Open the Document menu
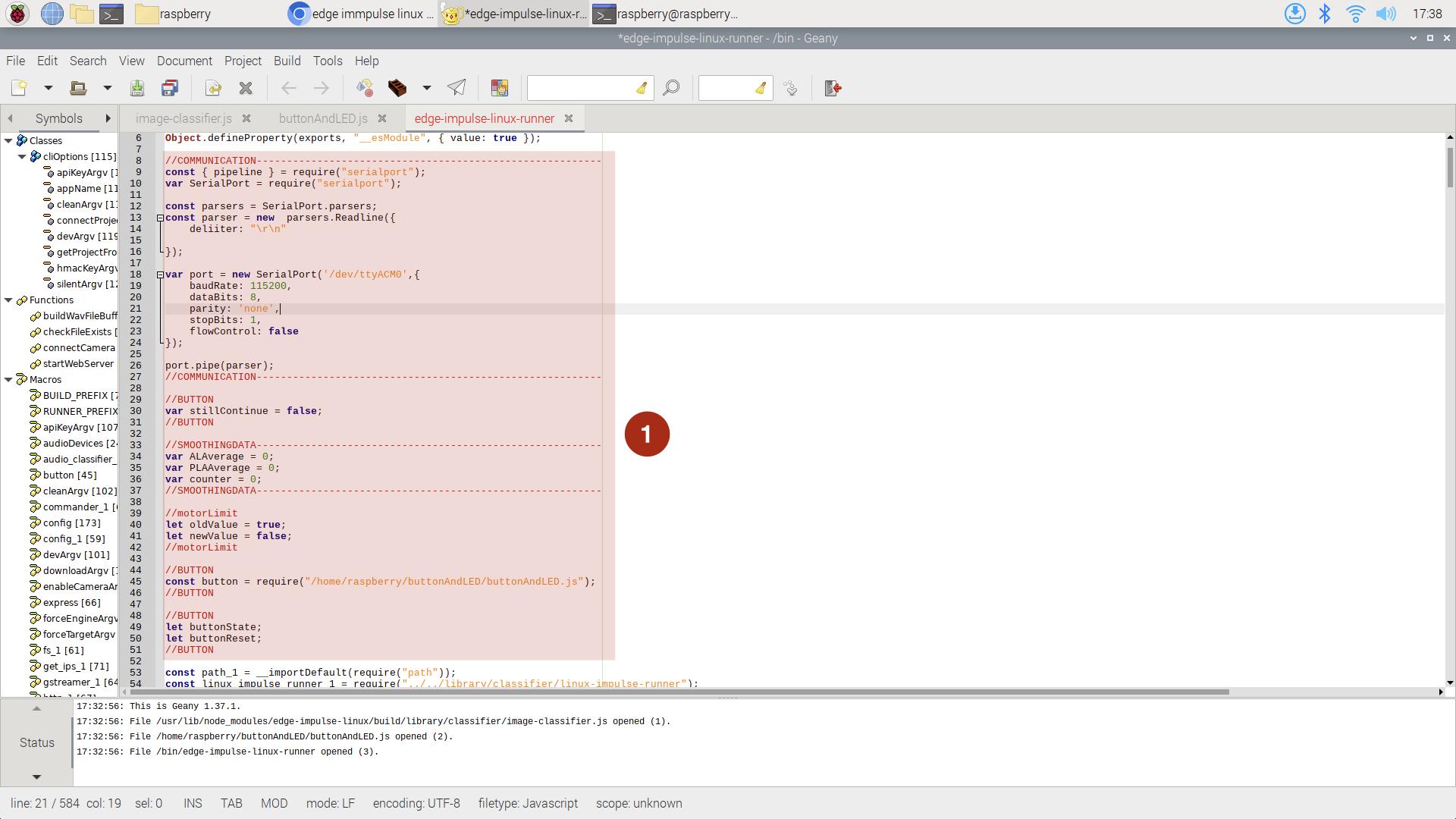 coord(184,61)
